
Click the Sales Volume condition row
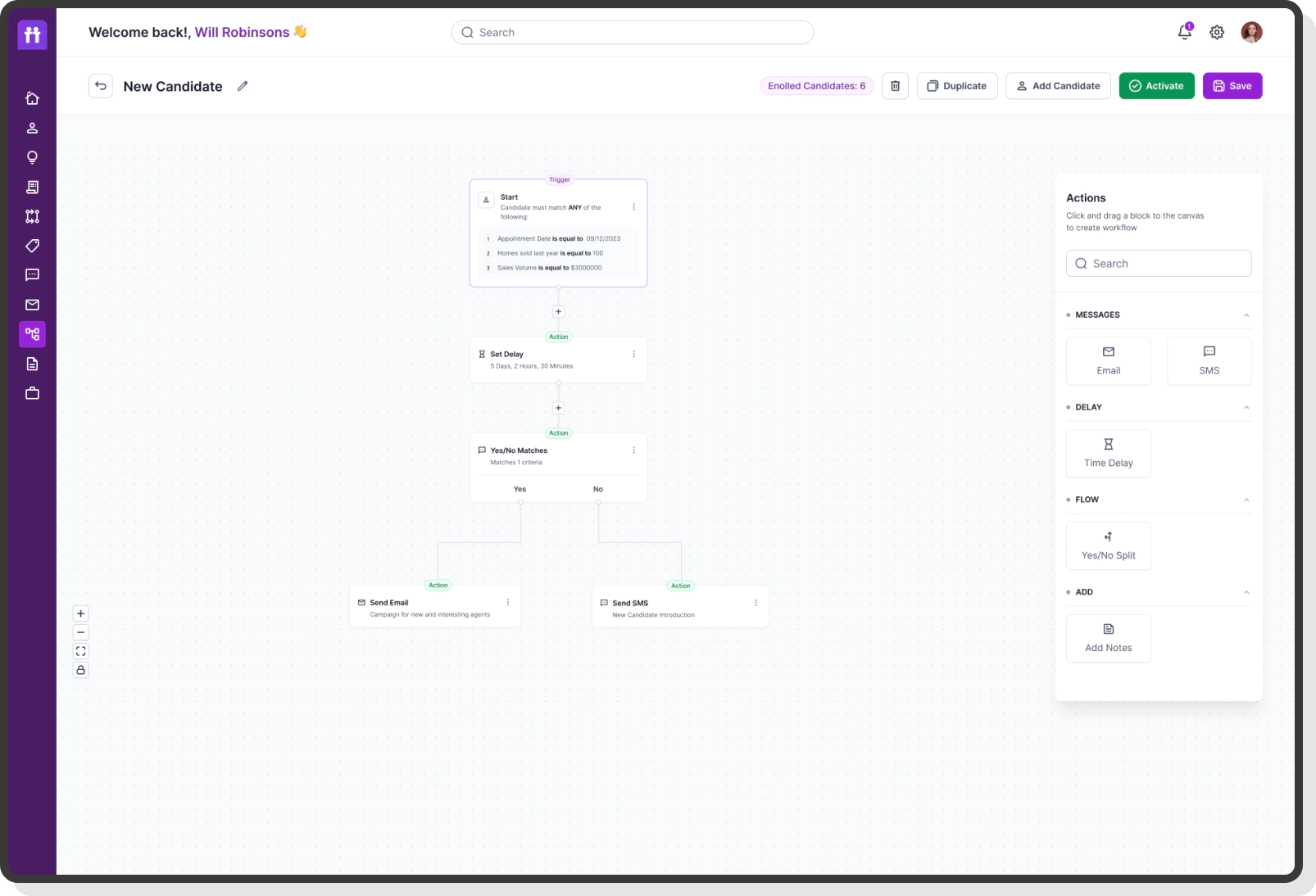click(x=558, y=268)
